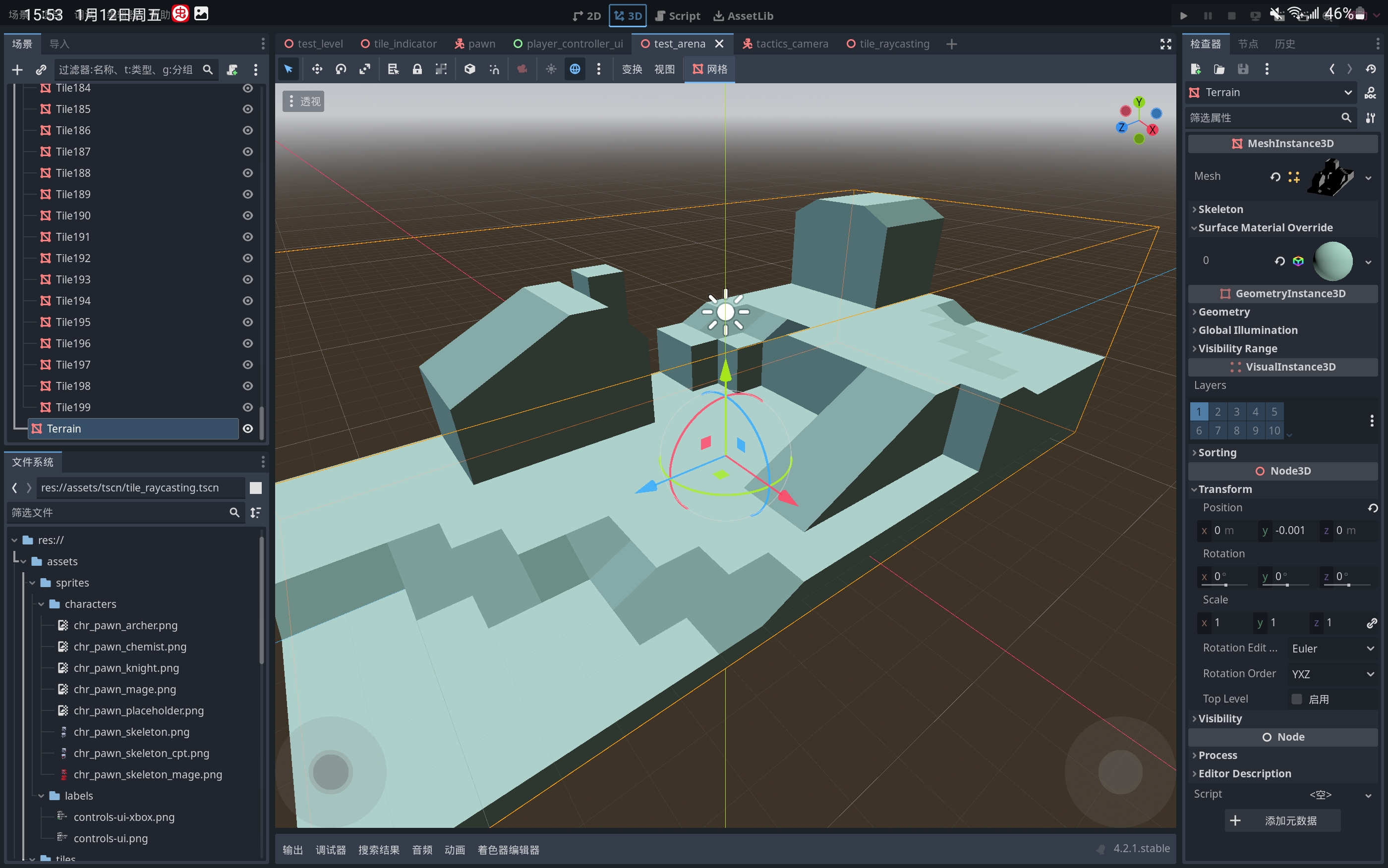Click the 添加元数据 button
The height and width of the screenshot is (868, 1388).
(1282, 820)
